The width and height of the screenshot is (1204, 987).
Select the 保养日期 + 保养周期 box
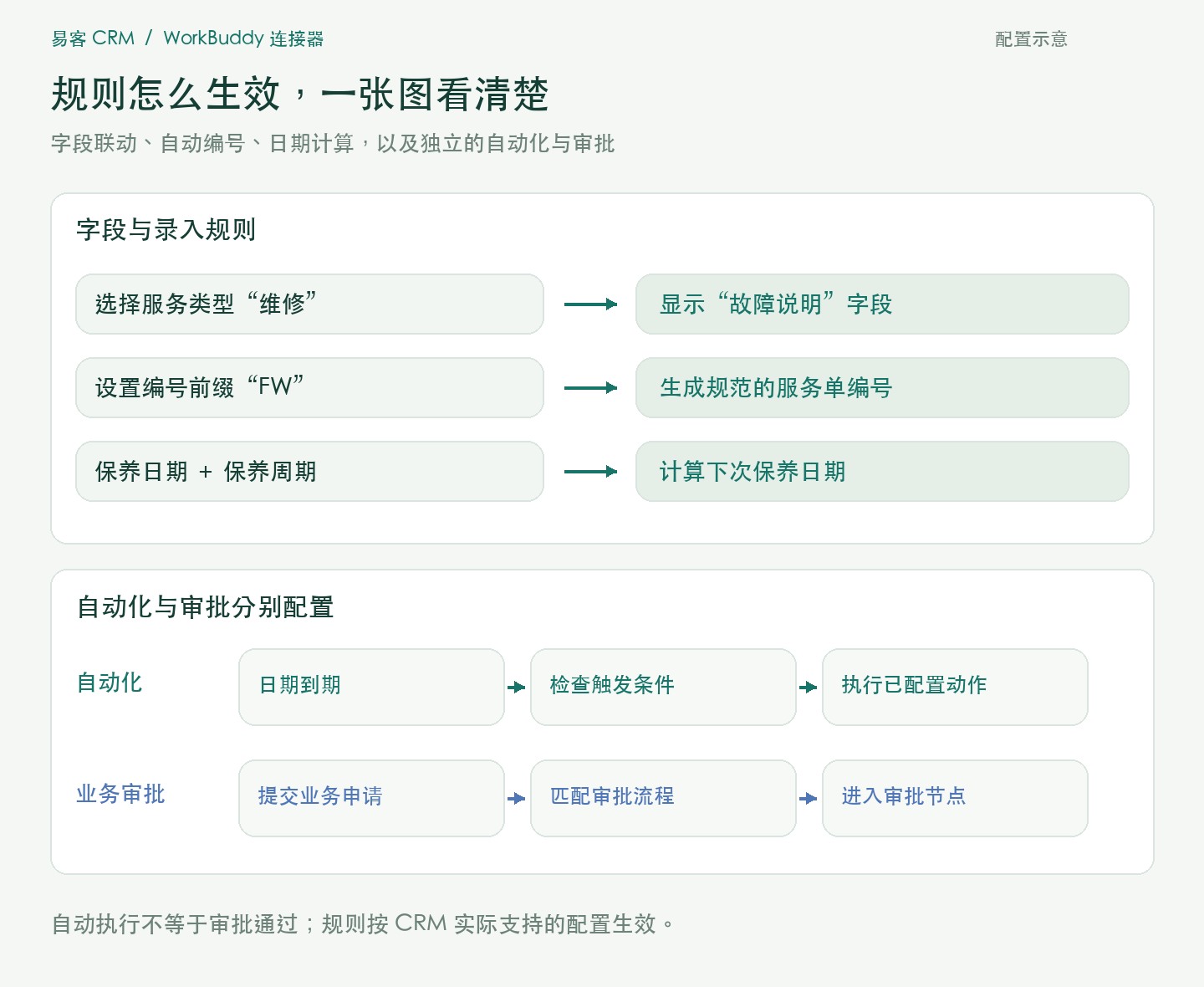[x=309, y=471]
